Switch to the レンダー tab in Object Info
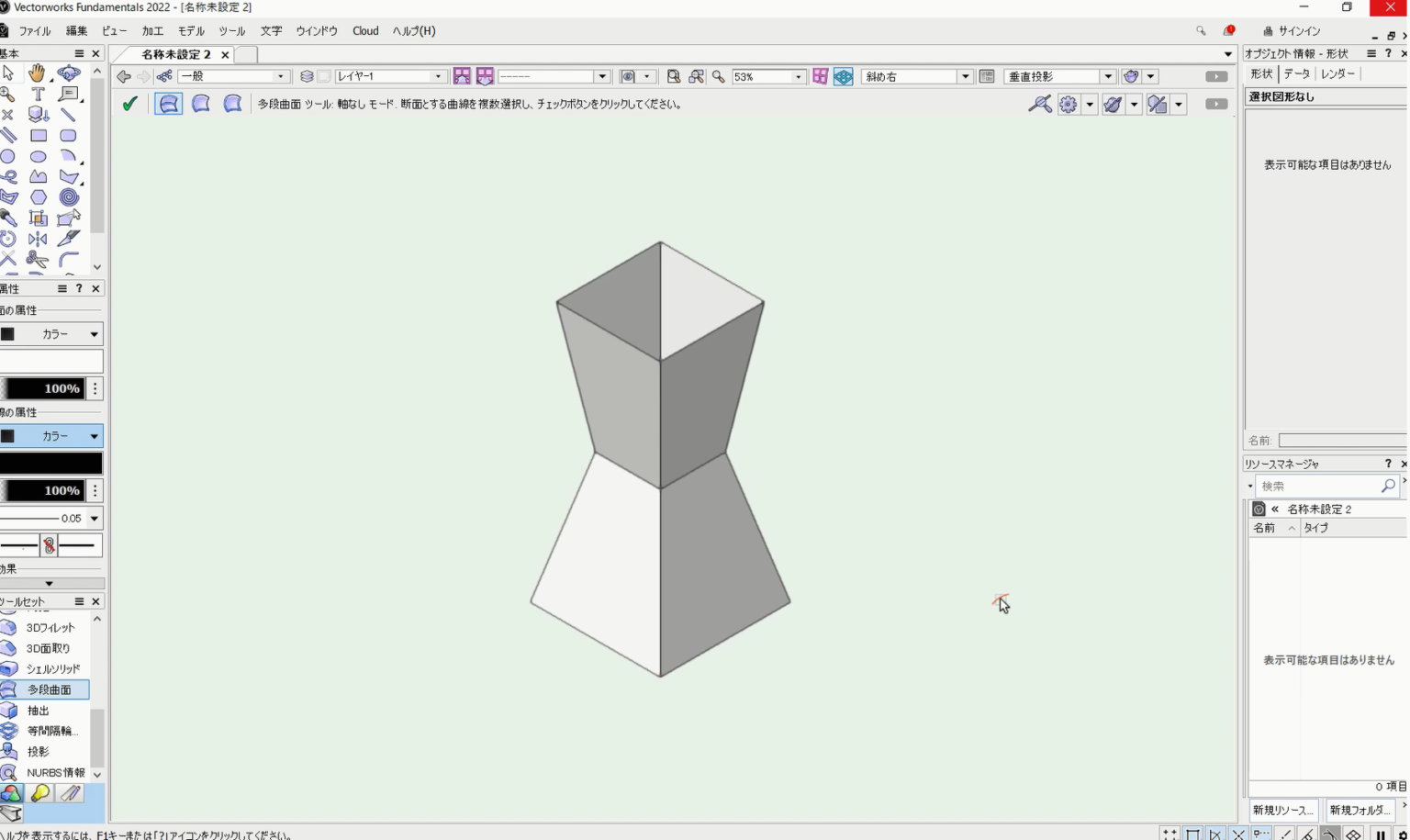 (1337, 74)
